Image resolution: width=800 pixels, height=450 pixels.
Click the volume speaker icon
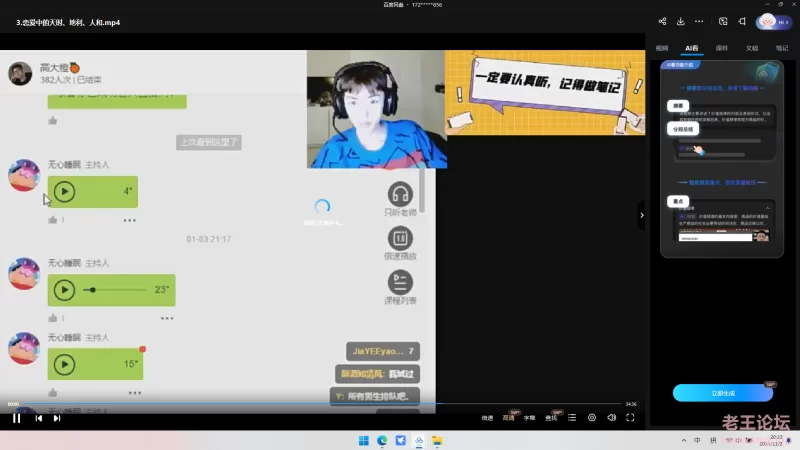tap(611, 418)
